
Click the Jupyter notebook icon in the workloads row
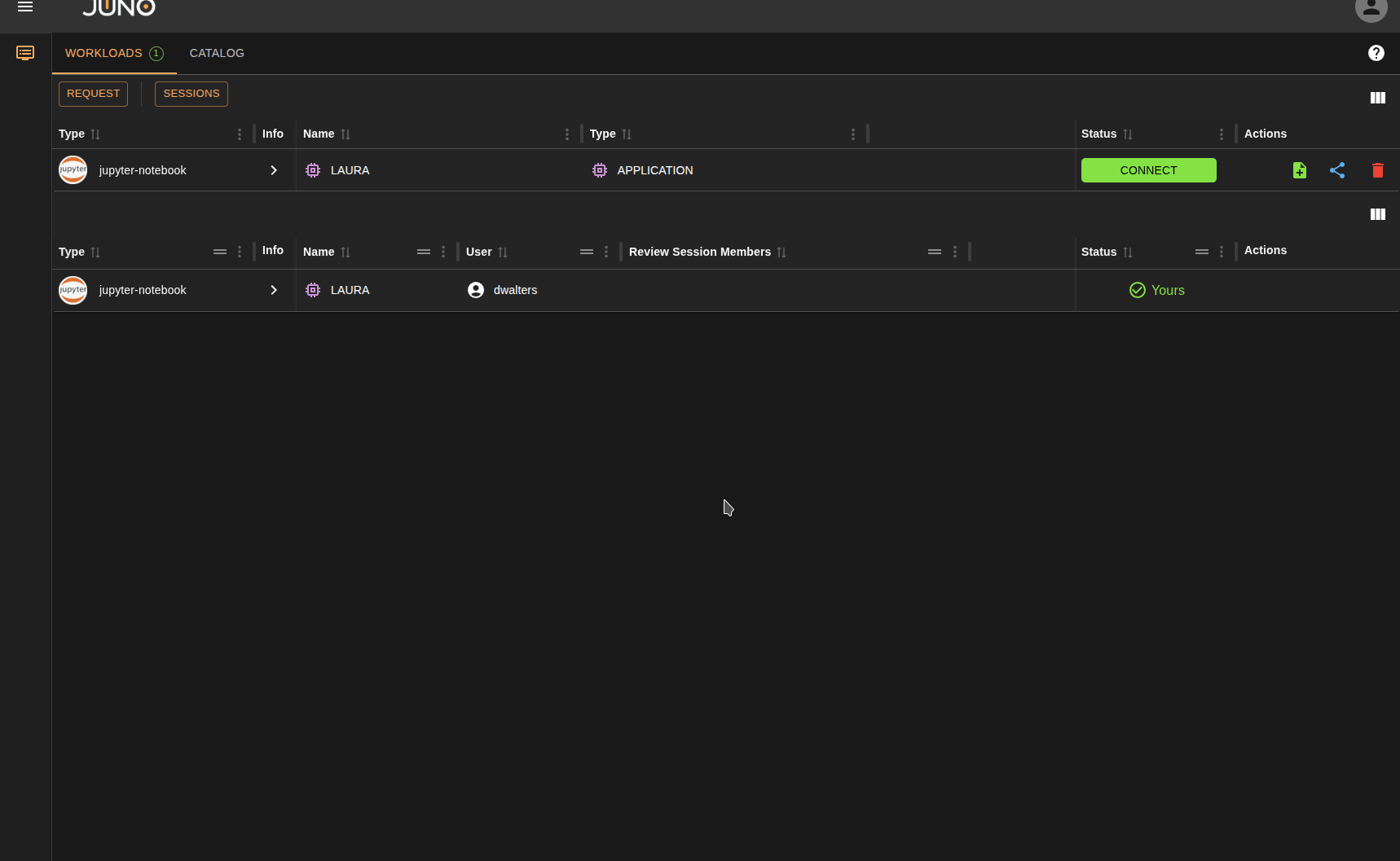(x=73, y=169)
